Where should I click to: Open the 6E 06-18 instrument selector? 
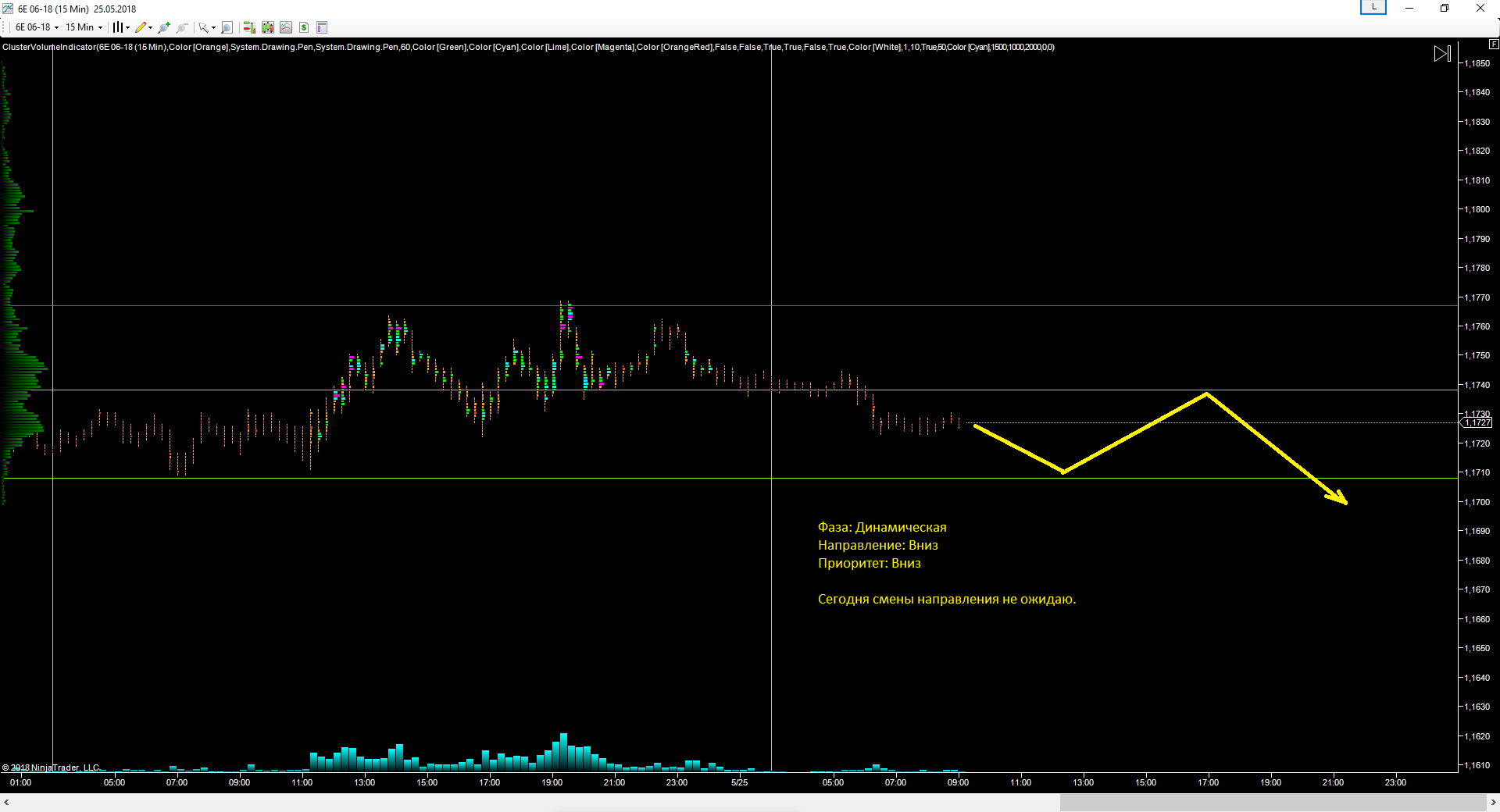(x=37, y=27)
